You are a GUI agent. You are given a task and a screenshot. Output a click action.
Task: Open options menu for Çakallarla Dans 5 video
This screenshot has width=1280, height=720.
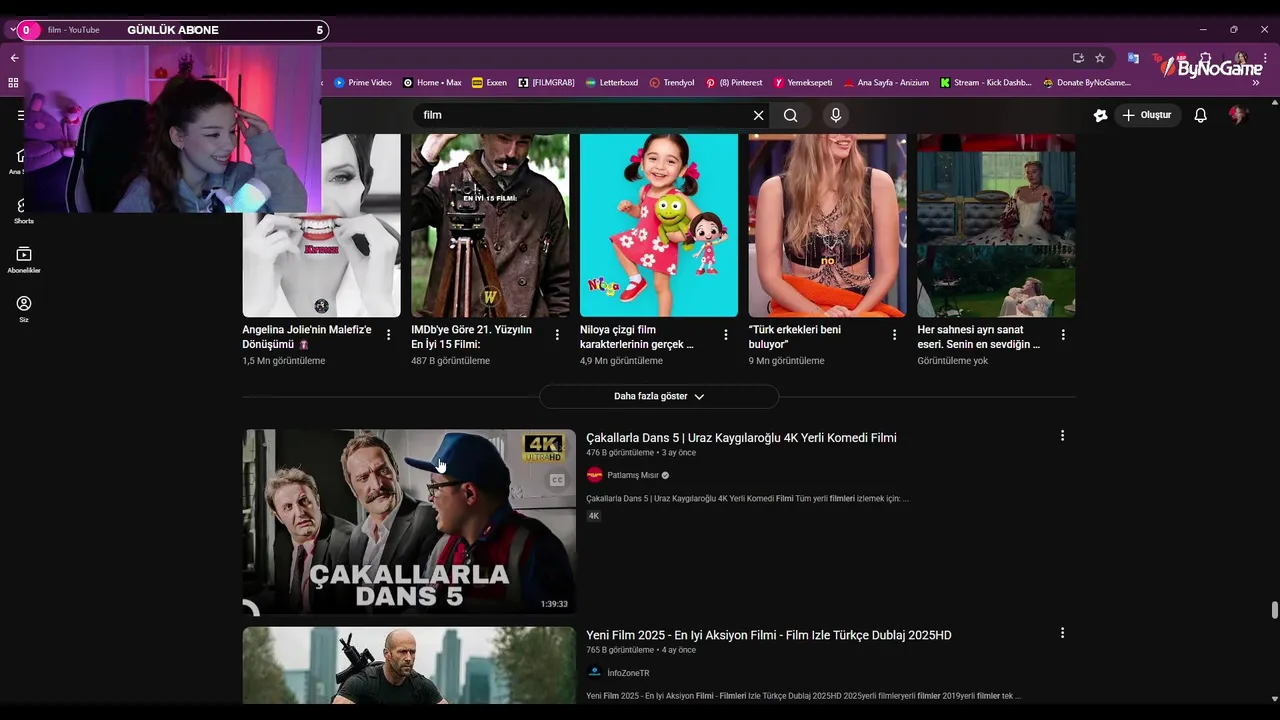tap(1062, 436)
